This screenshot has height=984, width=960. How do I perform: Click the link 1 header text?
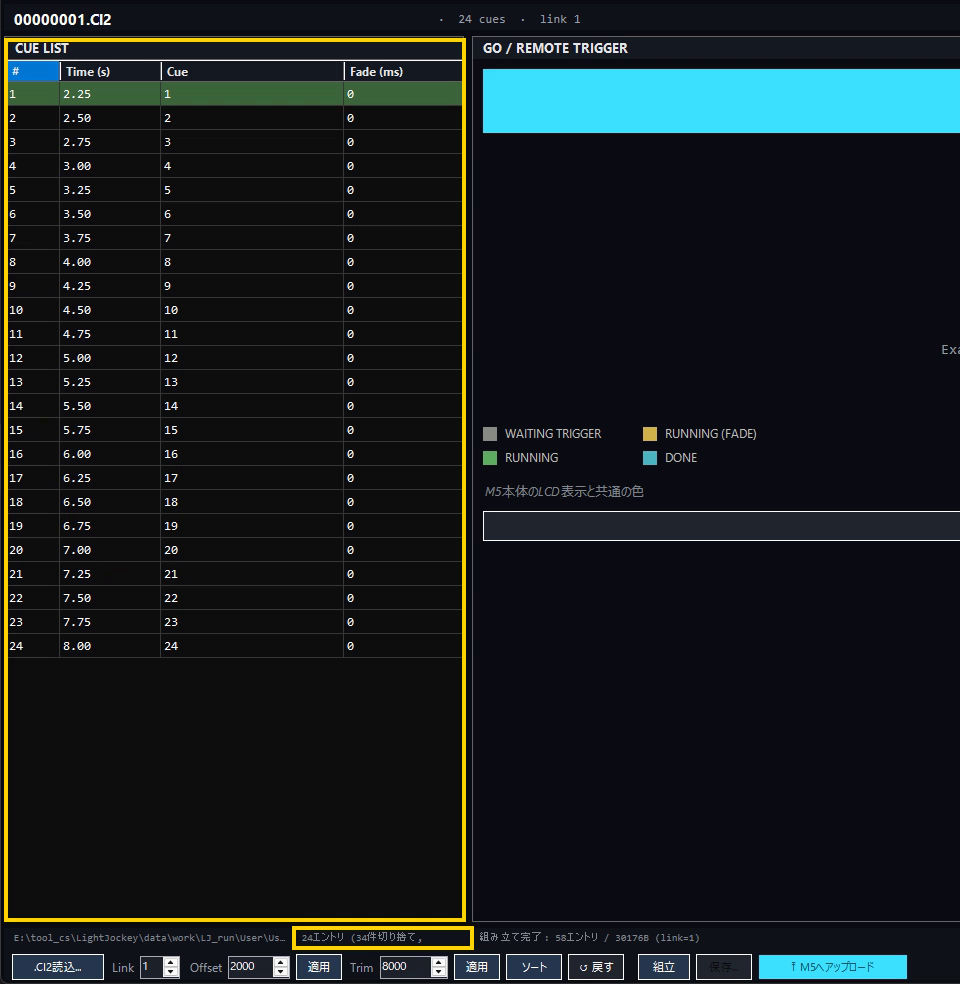tap(560, 19)
